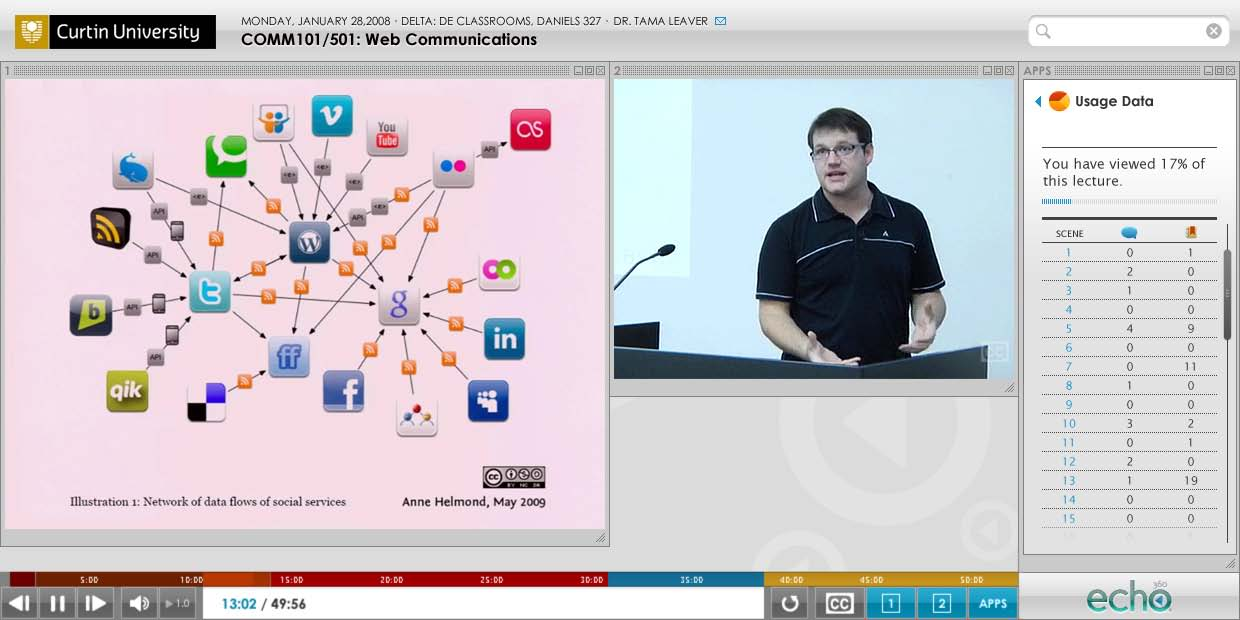Image resolution: width=1240 pixels, height=620 pixels.
Task: Open scene 14 from the scene list
Action: pos(1068,500)
